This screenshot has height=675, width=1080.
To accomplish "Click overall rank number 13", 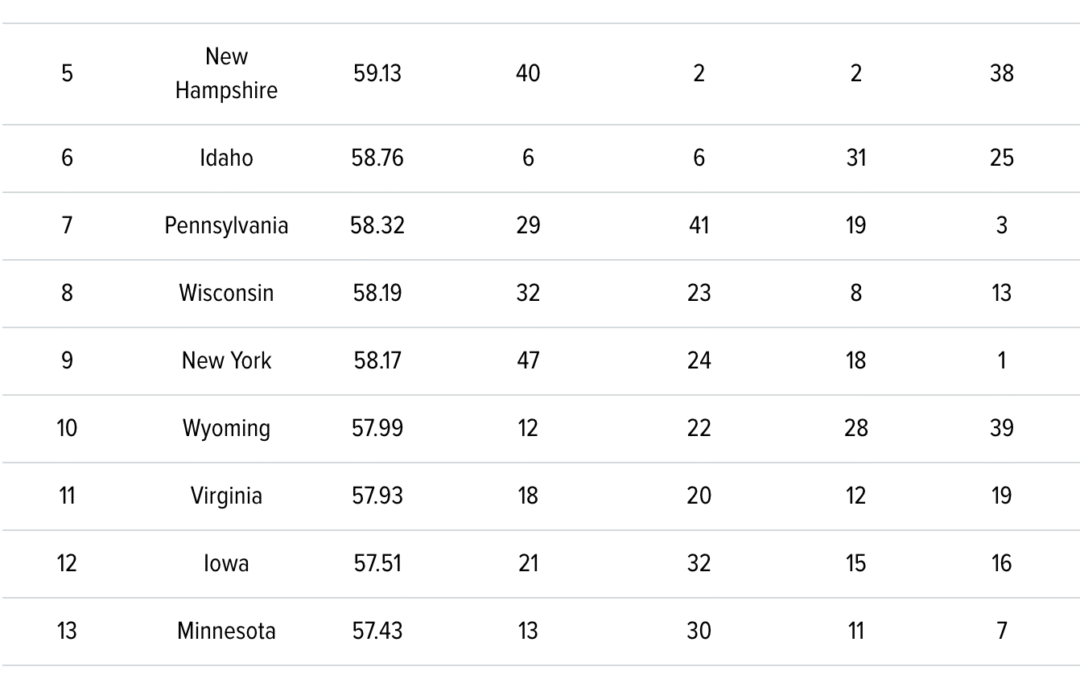I will tap(67, 631).
